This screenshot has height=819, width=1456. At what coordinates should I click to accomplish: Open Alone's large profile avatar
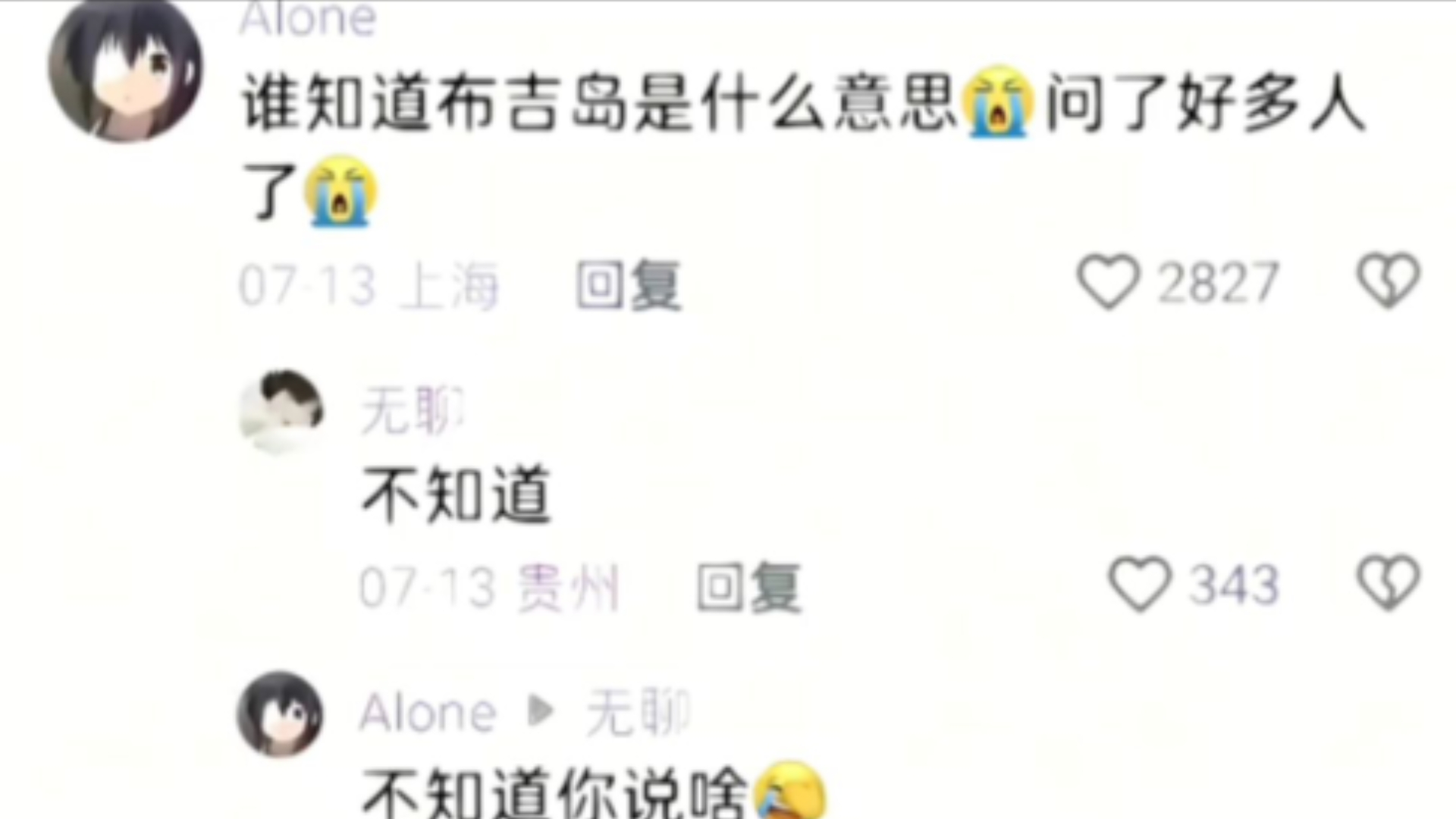[x=125, y=68]
